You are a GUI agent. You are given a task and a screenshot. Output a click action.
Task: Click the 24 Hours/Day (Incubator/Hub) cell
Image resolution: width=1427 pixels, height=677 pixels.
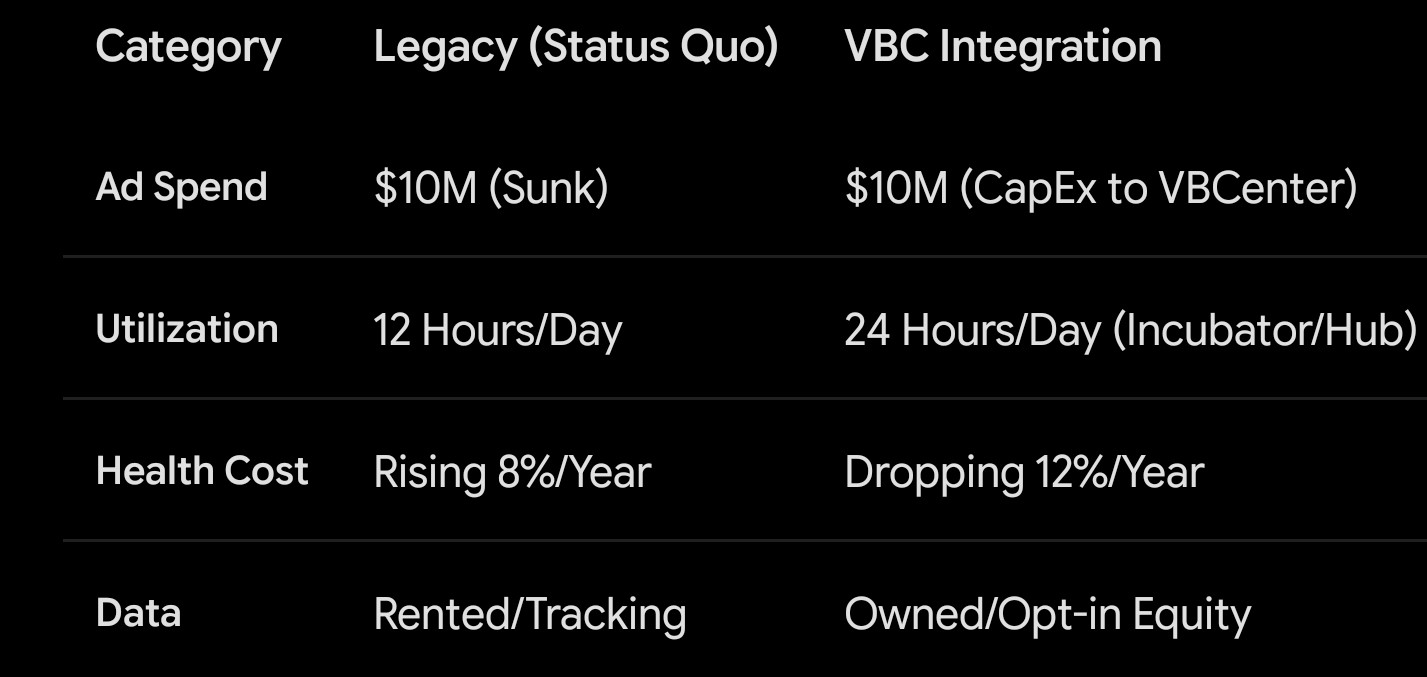(1131, 330)
